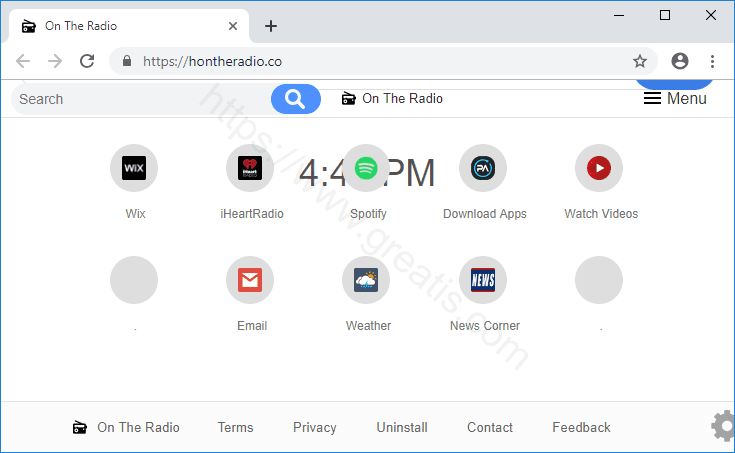This screenshot has width=735, height=453.
Task: Click the Uninstall footer link
Action: pos(402,427)
